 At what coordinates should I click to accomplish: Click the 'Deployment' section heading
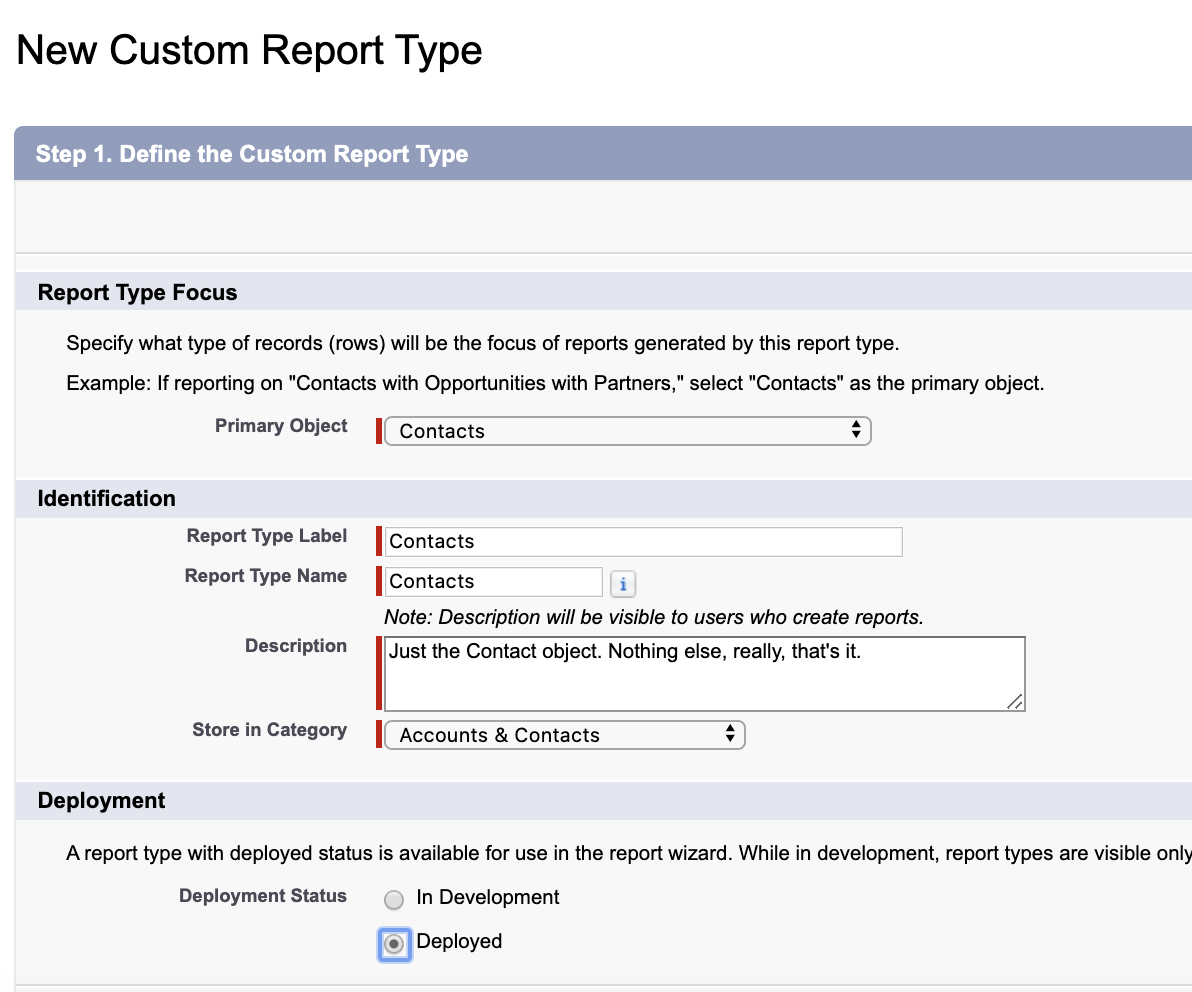[101, 800]
